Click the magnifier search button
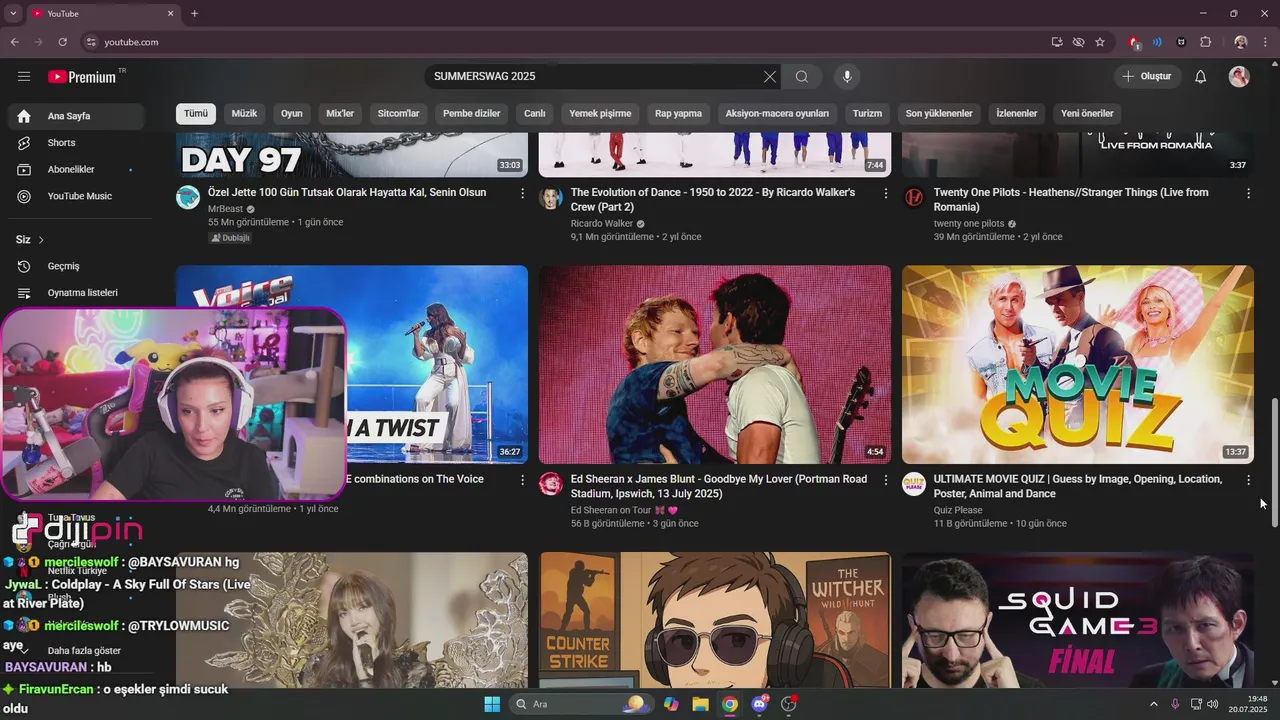 tap(802, 77)
